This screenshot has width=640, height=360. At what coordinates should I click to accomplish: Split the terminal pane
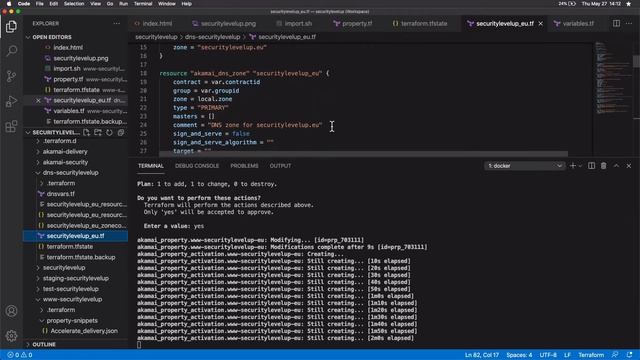591,166
